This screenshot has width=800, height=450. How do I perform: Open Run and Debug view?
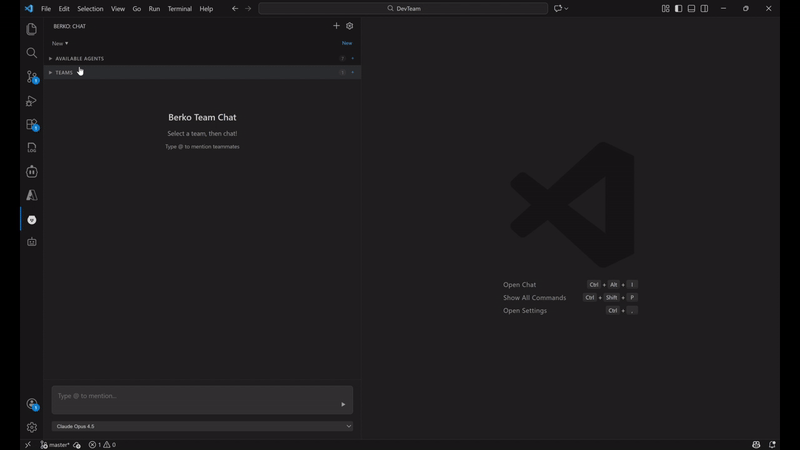click(32, 101)
